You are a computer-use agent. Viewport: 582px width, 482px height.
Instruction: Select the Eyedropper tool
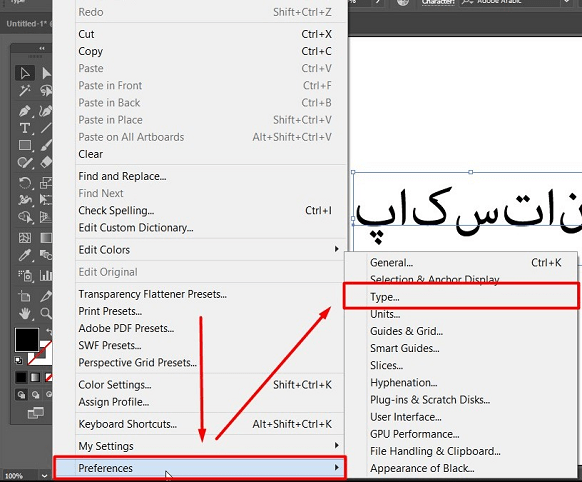click(25, 255)
